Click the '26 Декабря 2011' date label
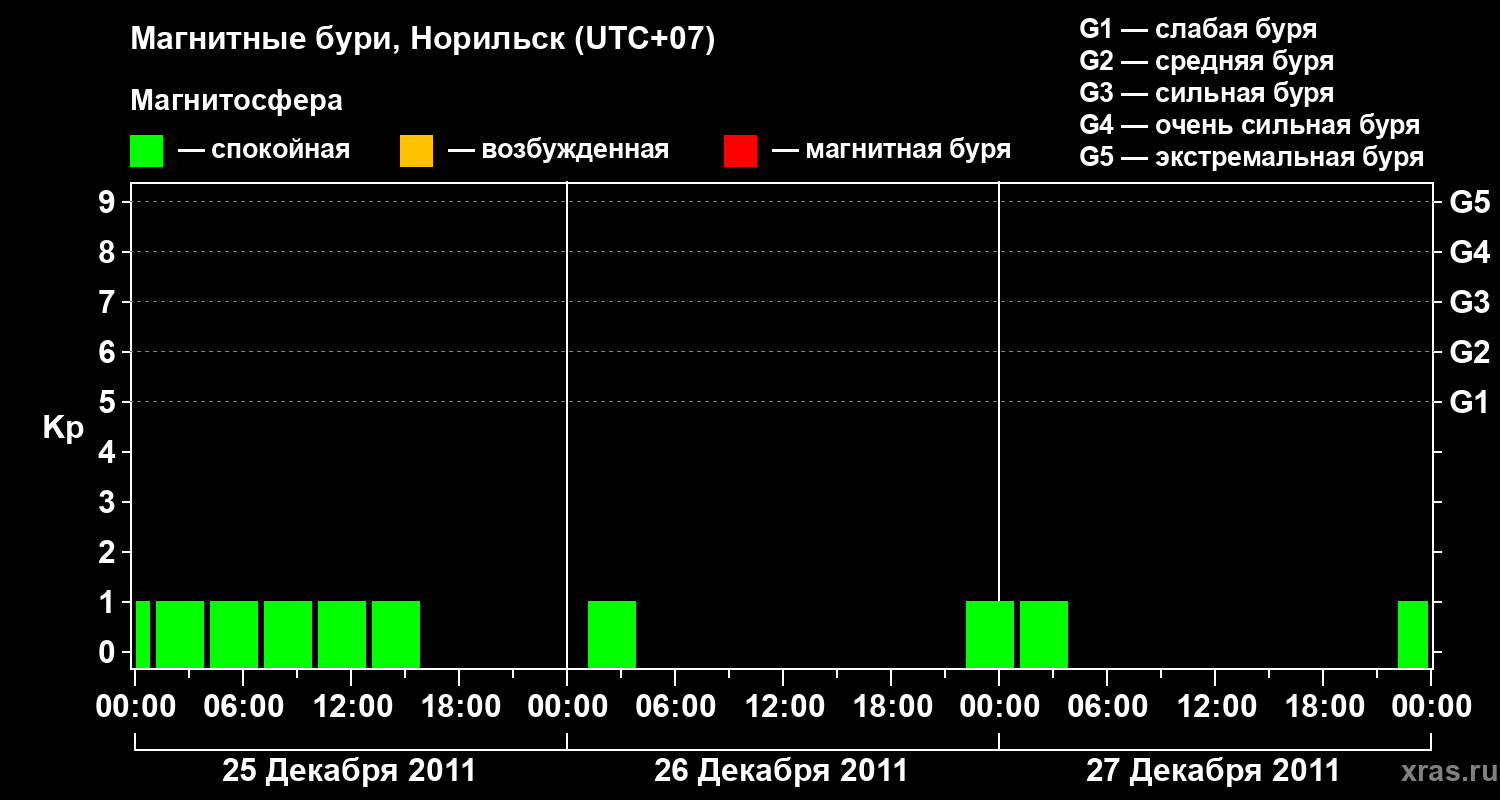The image size is (1500, 800). (x=781, y=771)
